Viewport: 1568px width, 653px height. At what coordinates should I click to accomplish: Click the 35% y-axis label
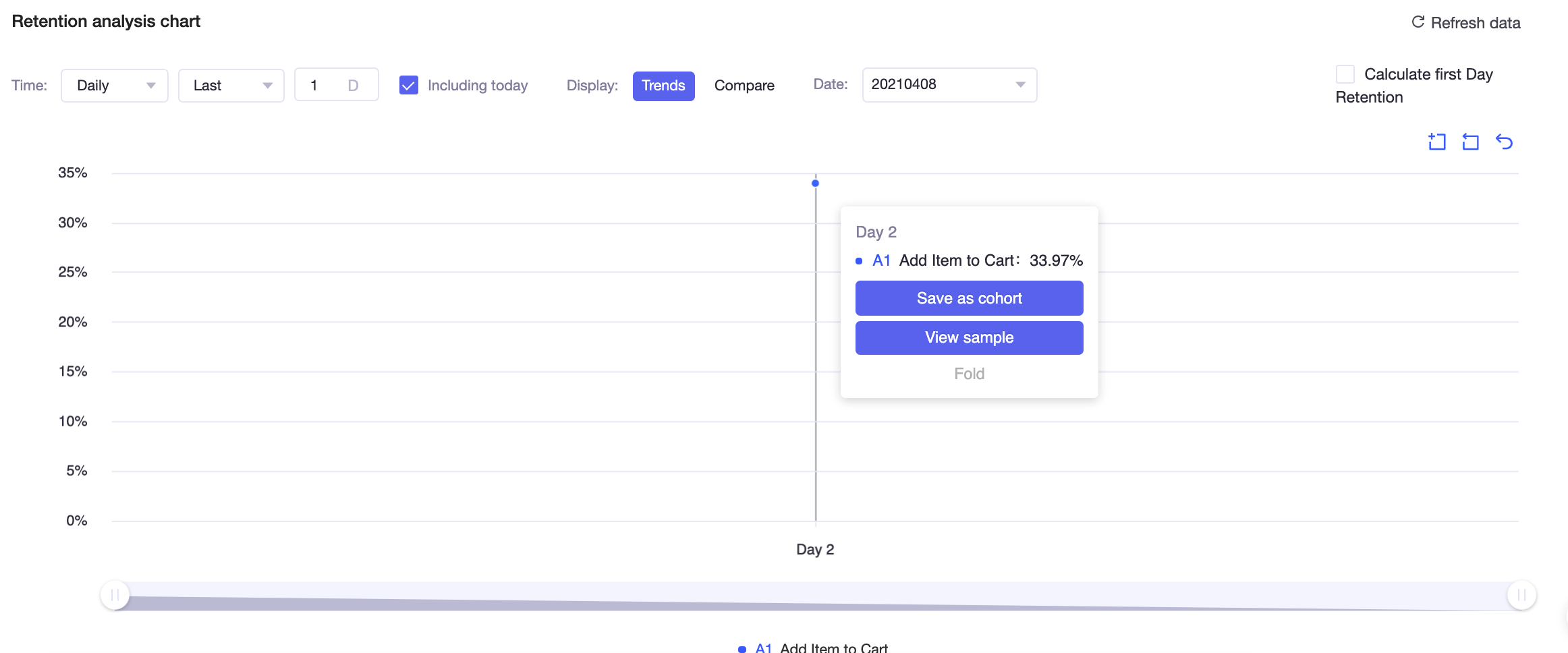pos(72,173)
